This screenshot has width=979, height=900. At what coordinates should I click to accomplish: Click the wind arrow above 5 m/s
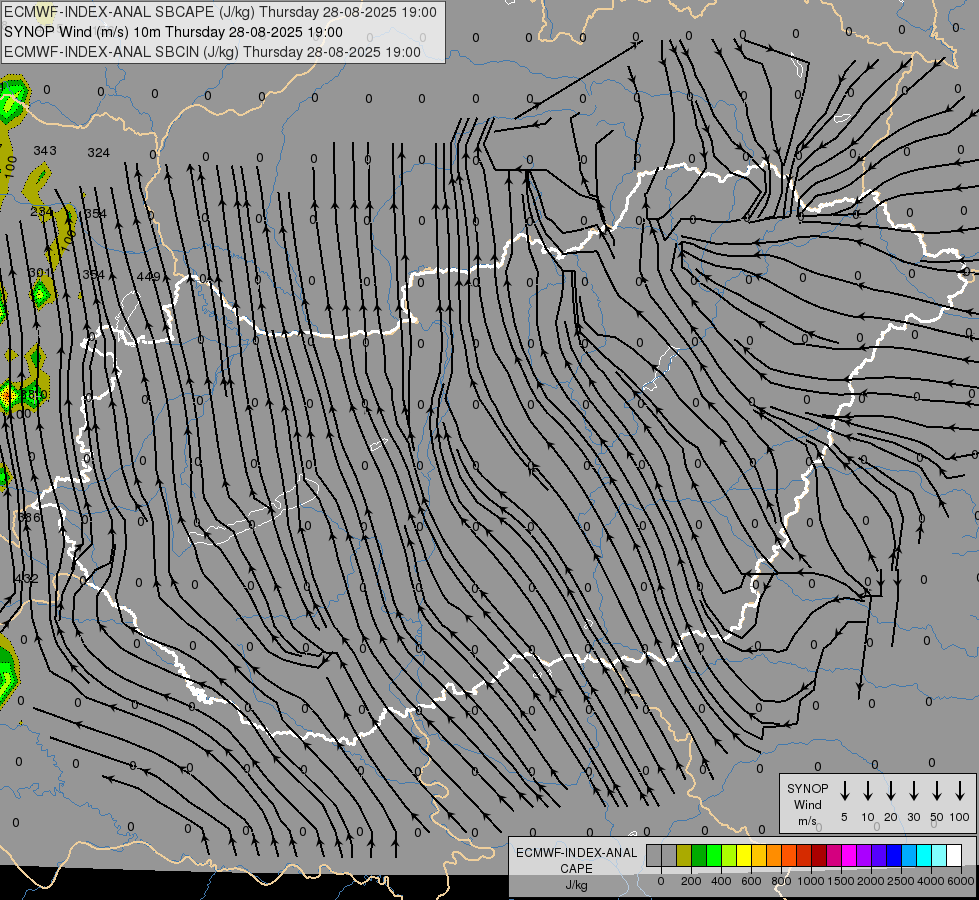(x=845, y=791)
